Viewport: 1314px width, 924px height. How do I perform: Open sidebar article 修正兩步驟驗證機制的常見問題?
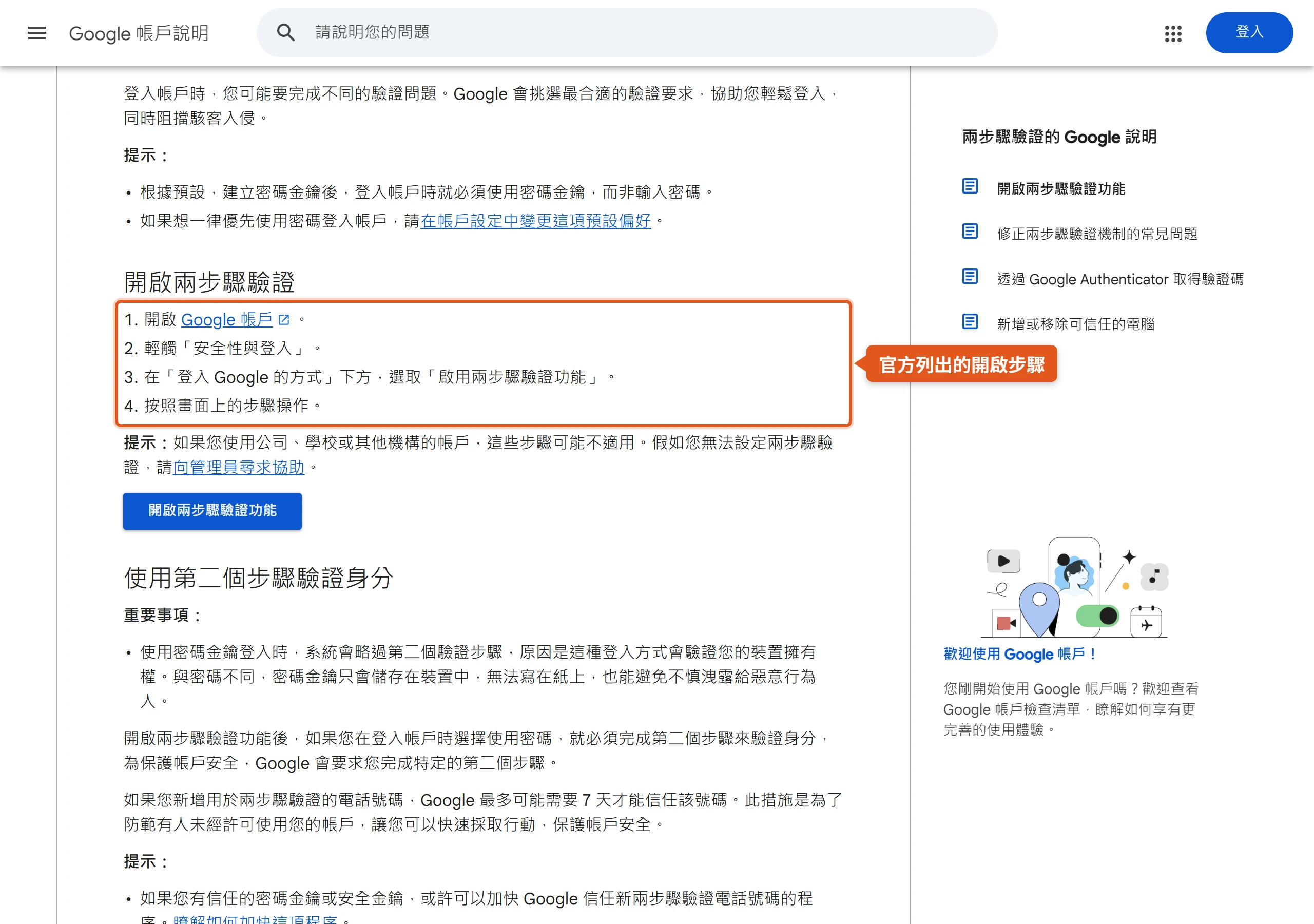1096,234
